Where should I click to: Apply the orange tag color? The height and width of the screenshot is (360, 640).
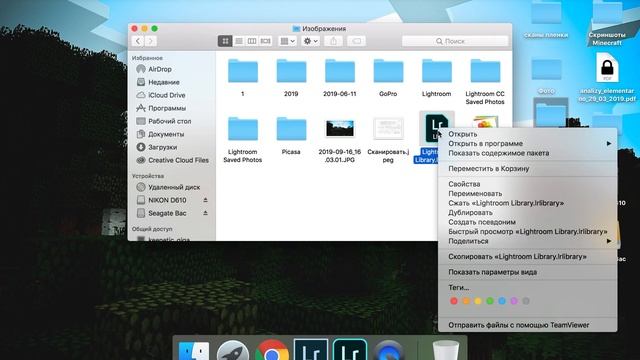click(466, 301)
